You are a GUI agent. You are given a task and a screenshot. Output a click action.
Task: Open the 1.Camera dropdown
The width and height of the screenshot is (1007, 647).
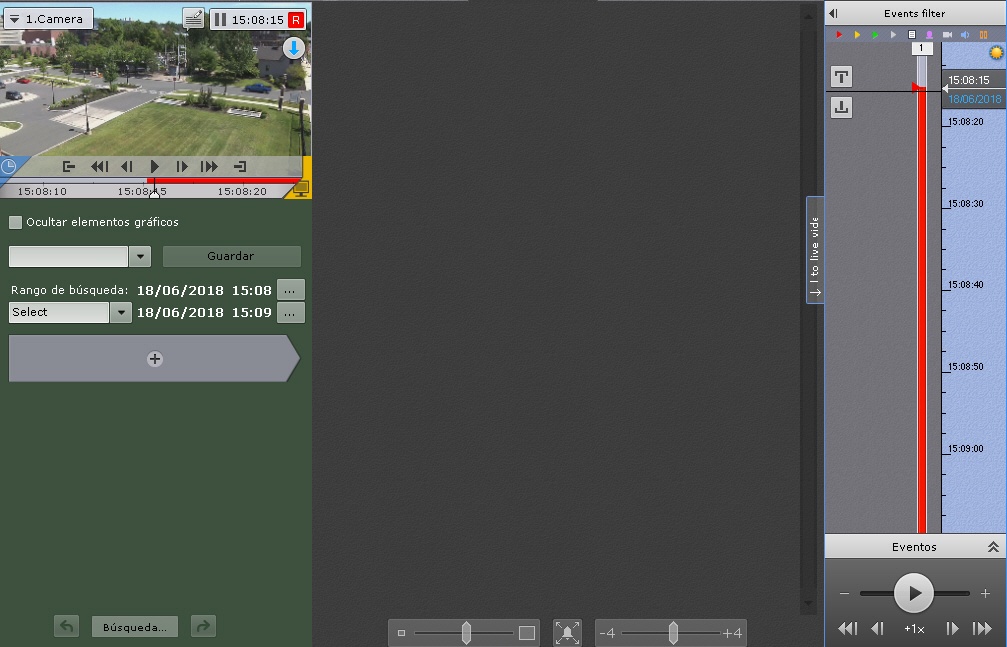tap(49, 19)
